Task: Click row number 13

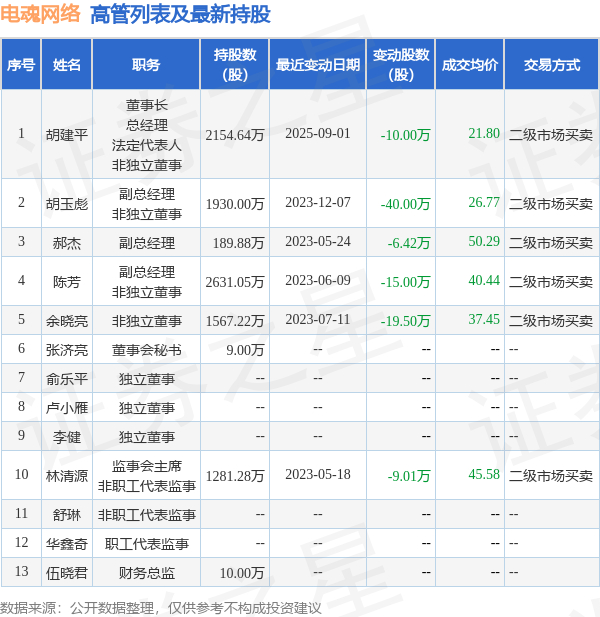Action: point(21,571)
